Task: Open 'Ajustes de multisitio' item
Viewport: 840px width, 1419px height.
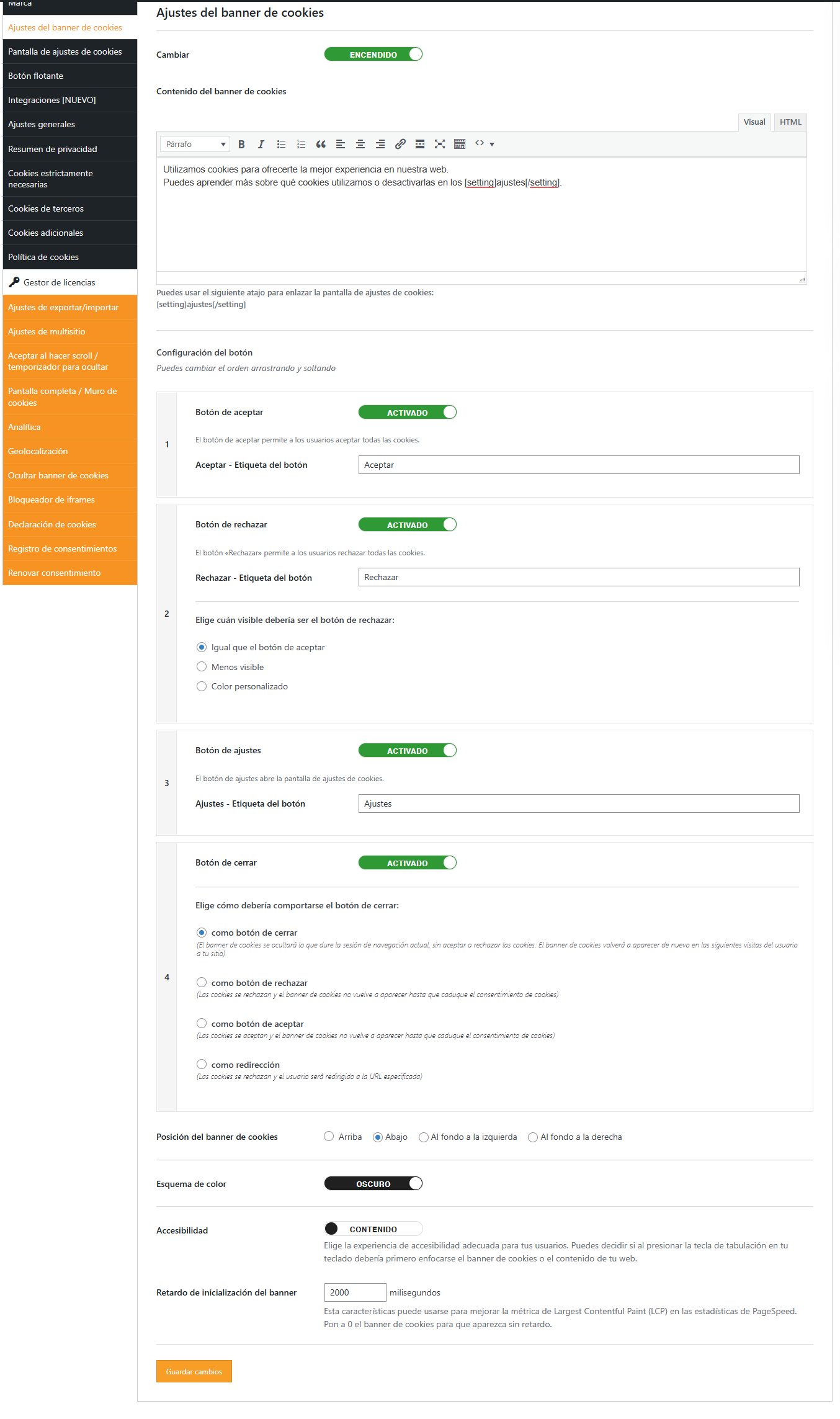Action: (x=70, y=331)
